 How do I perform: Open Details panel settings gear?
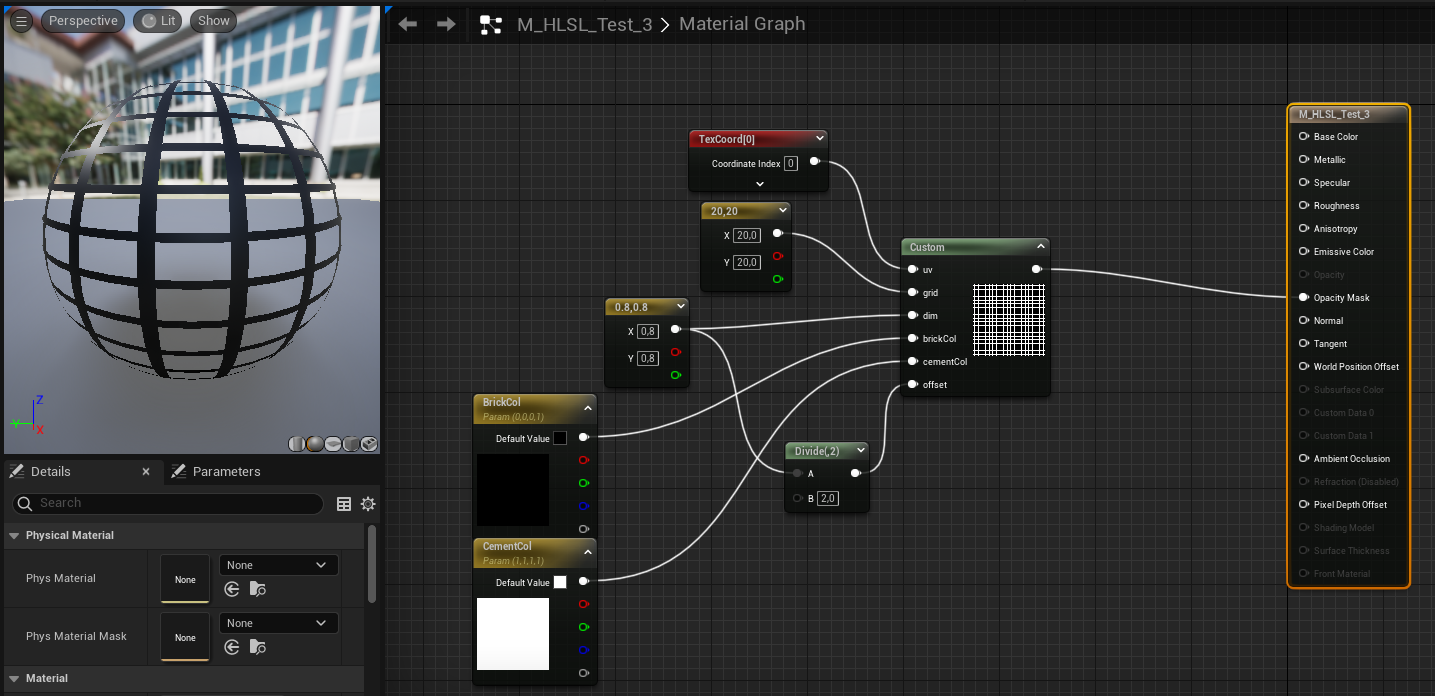(368, 504)
